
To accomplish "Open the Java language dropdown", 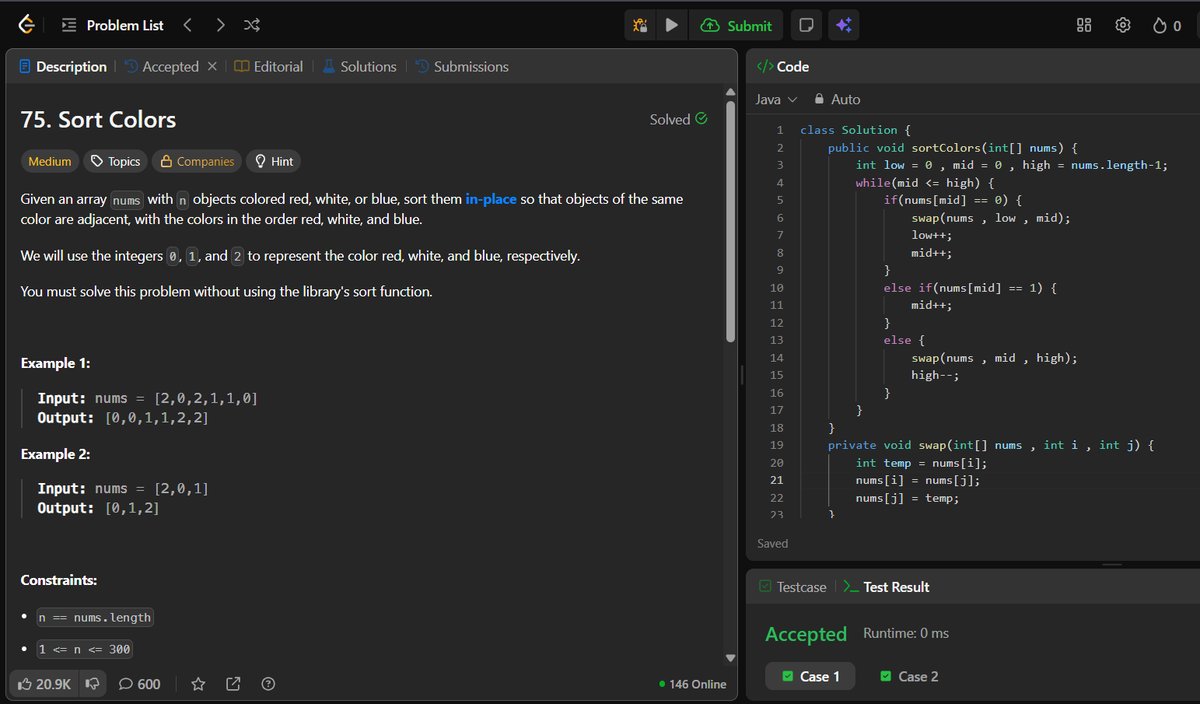I will 777,99.
